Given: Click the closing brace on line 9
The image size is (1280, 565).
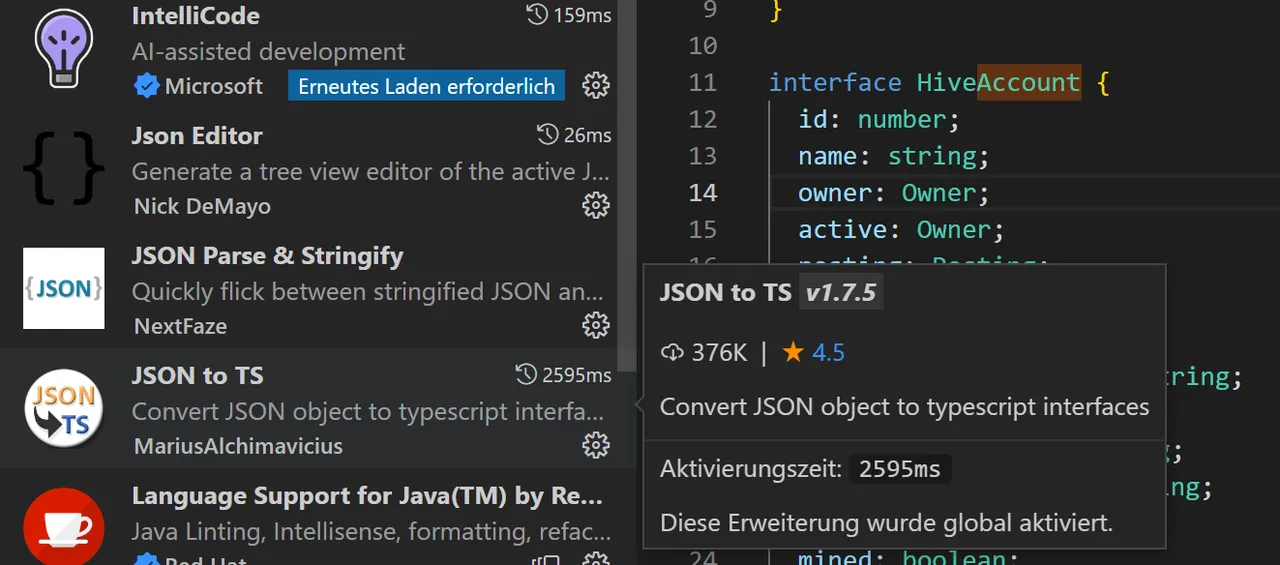Looking at the screenshot, I should (776, 10).
